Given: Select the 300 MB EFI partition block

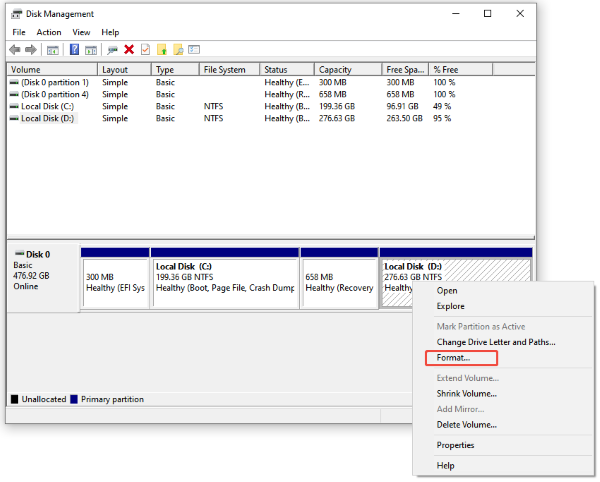Looking at the screenshot, I should click(x=115, y=278).
